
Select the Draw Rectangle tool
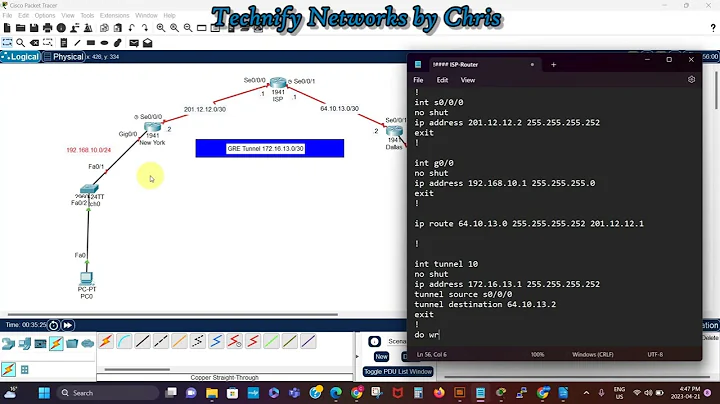pos(90,43)
